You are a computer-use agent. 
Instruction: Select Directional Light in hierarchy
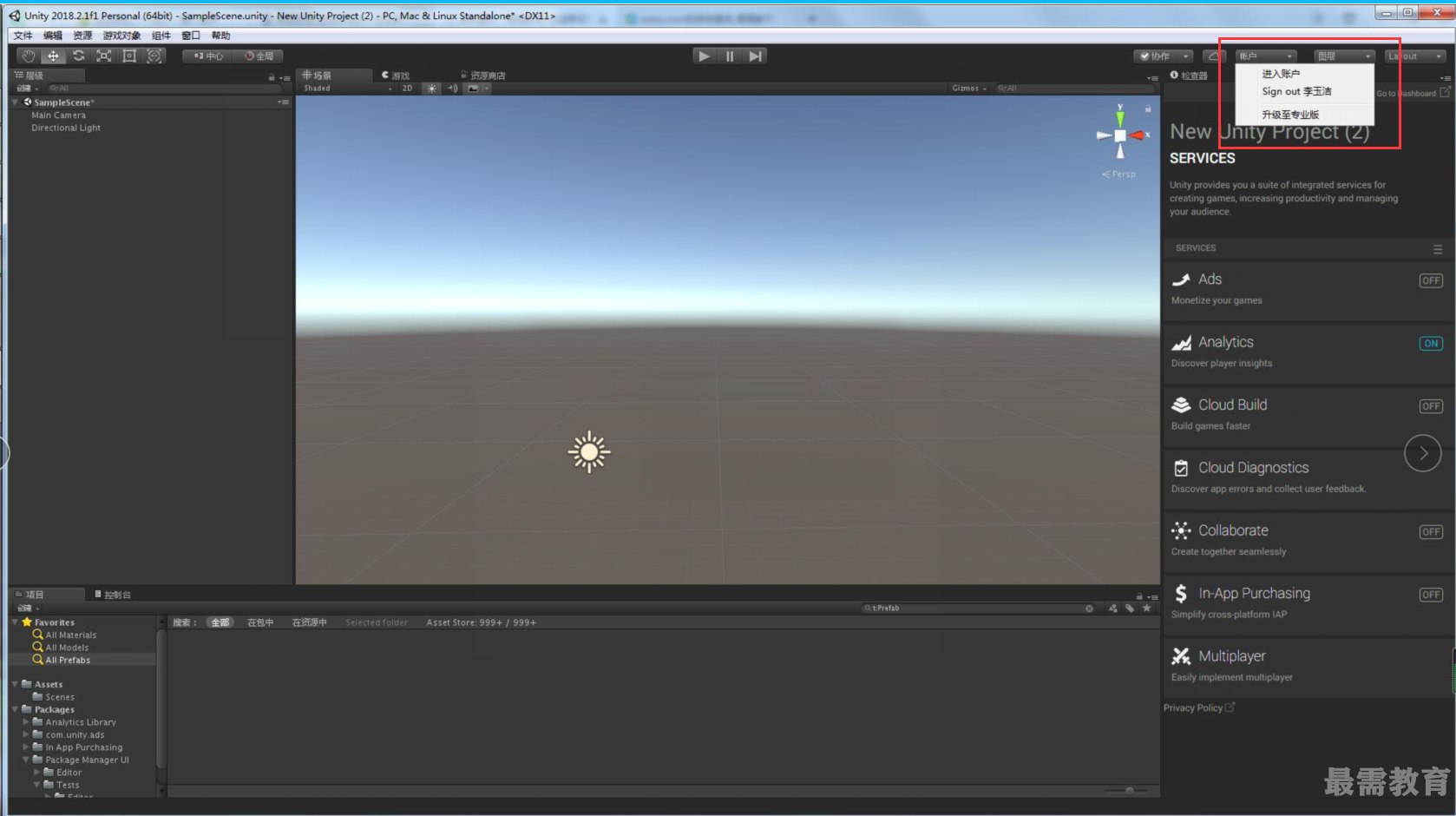[66, 128]
